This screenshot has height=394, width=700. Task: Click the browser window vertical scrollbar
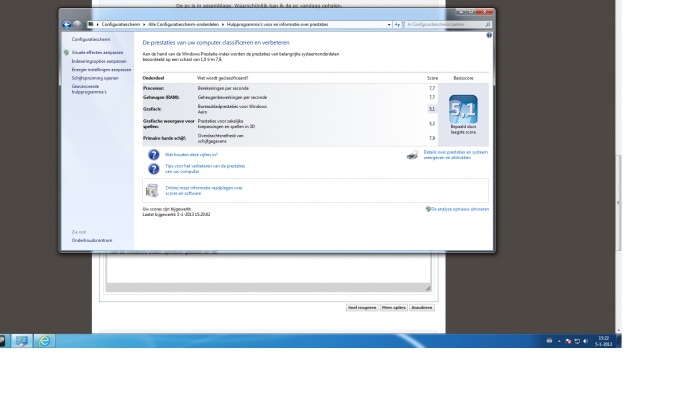point(618,203)
